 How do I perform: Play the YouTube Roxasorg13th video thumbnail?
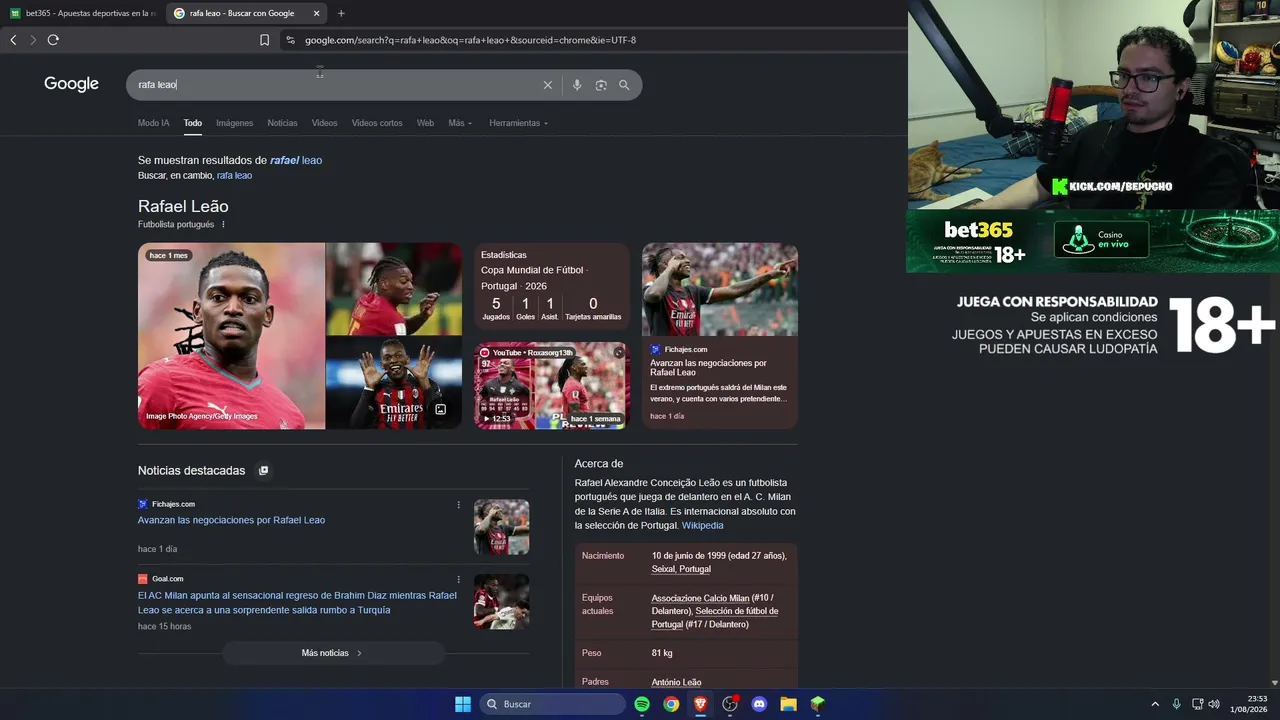[550, 386]
